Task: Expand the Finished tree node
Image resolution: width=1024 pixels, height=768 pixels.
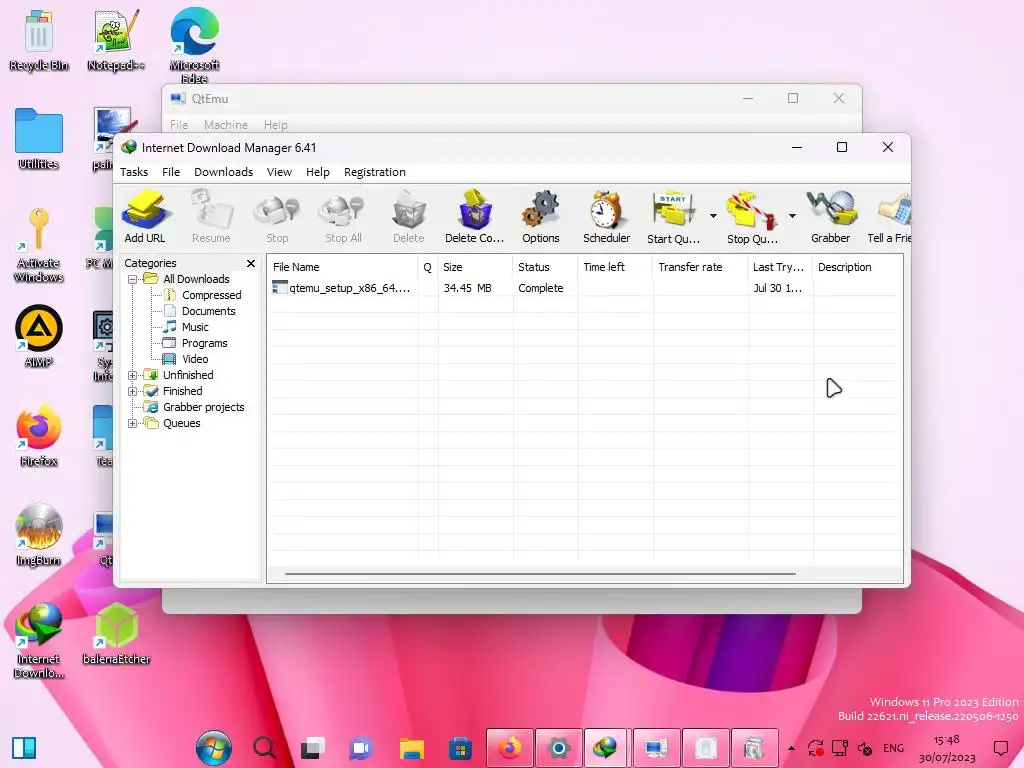Action: tap(133, 391)
